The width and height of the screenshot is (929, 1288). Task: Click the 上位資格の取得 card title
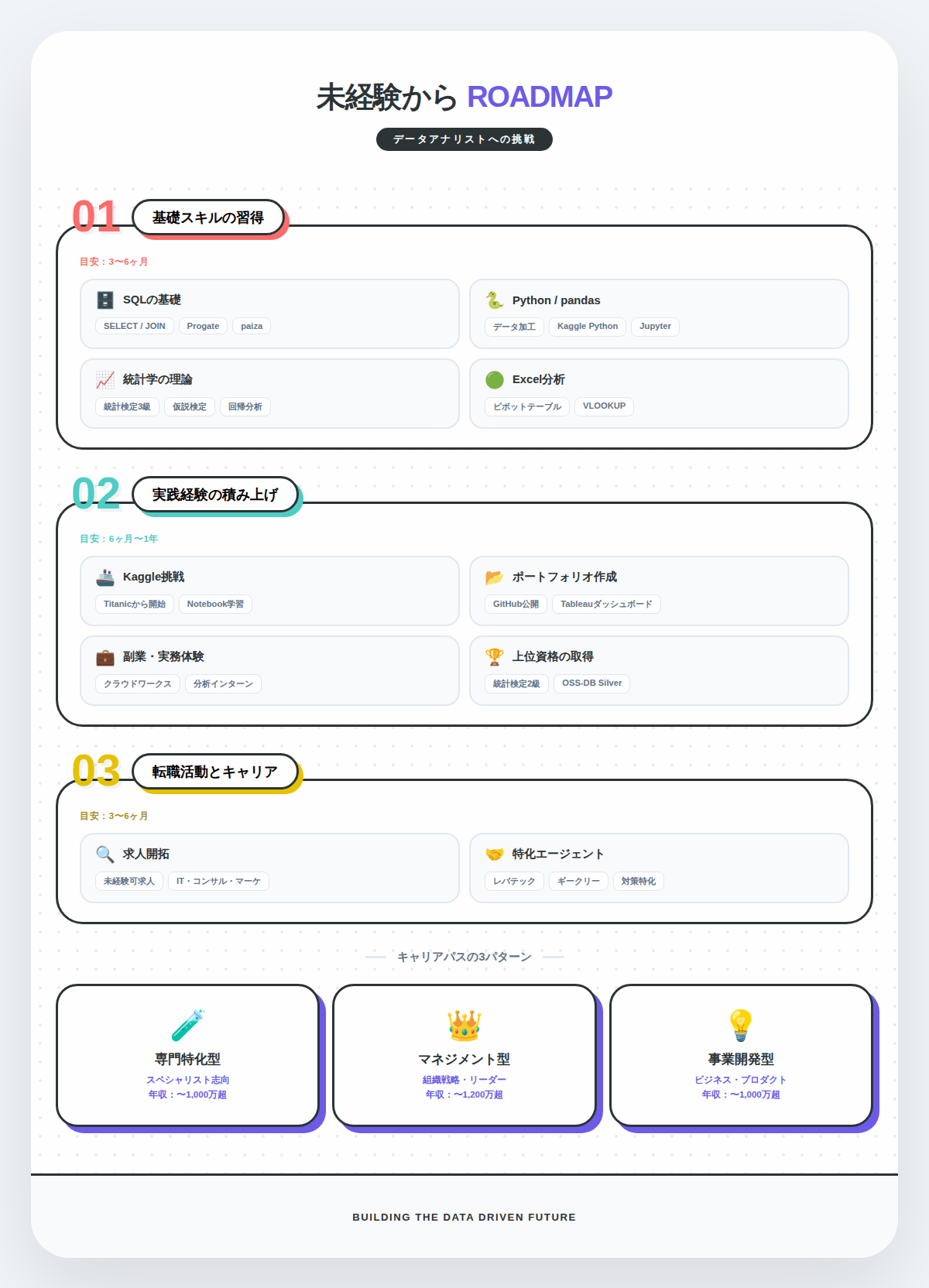pos(554,657)
